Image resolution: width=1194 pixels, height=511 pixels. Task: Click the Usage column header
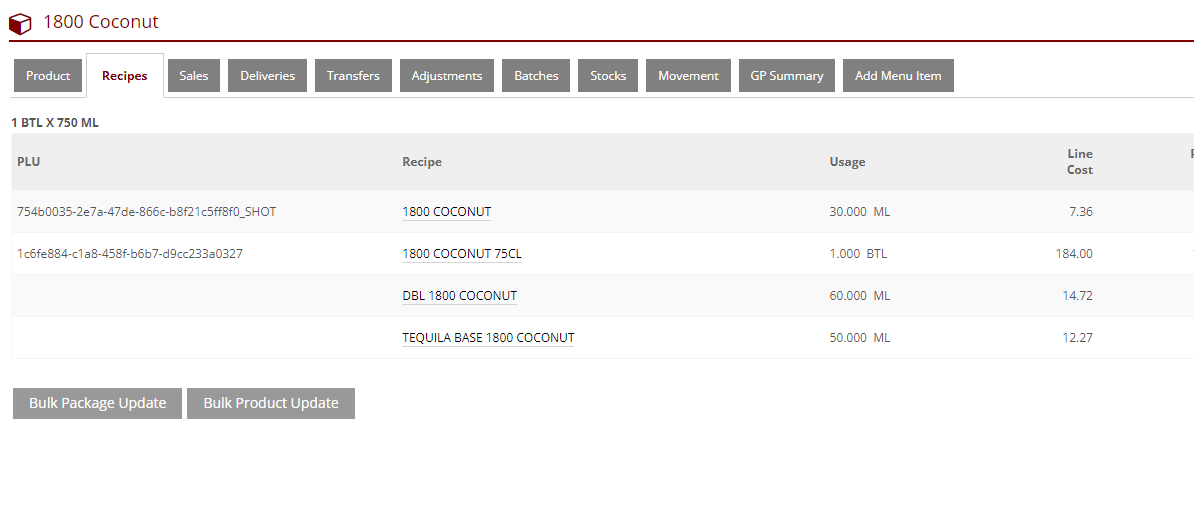click(x=847, y=162)
